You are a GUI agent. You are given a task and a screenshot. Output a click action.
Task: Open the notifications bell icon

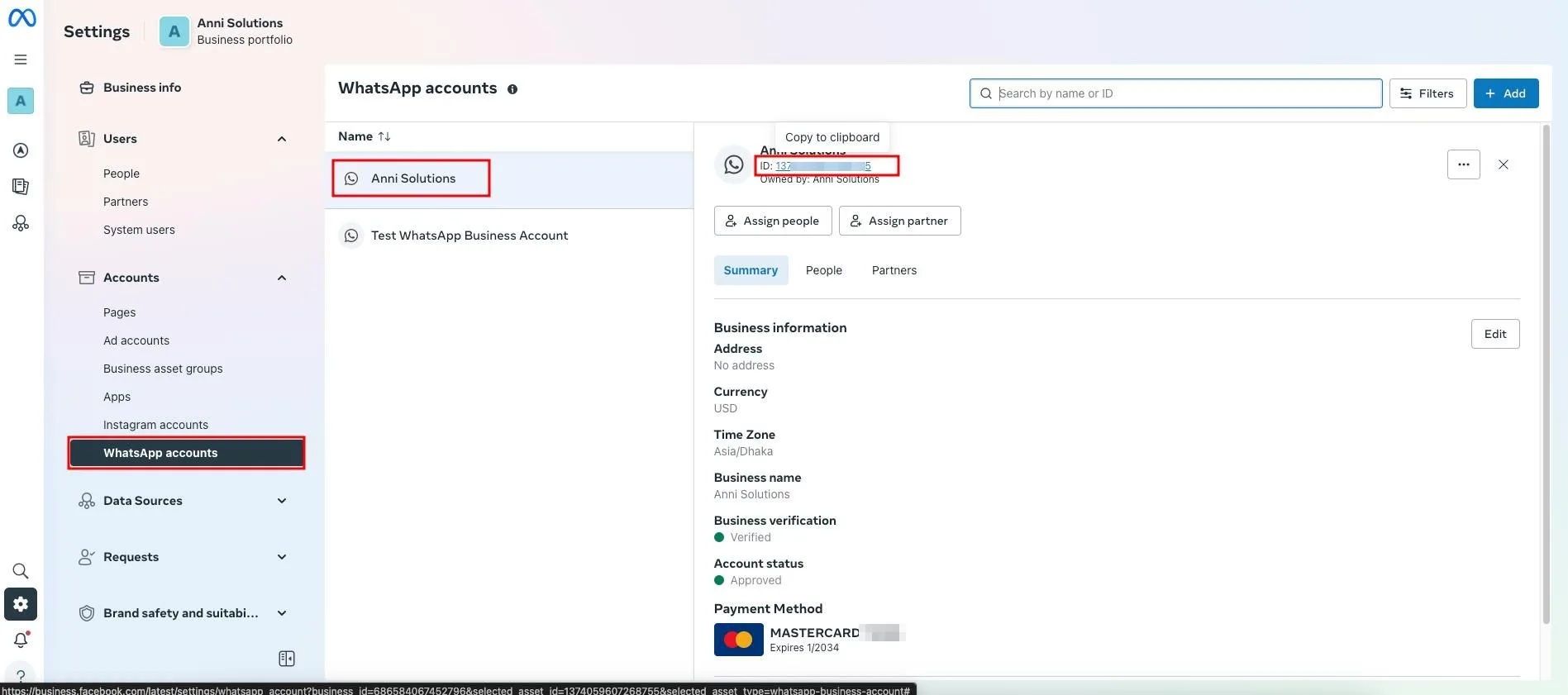[x=21, y=640]
